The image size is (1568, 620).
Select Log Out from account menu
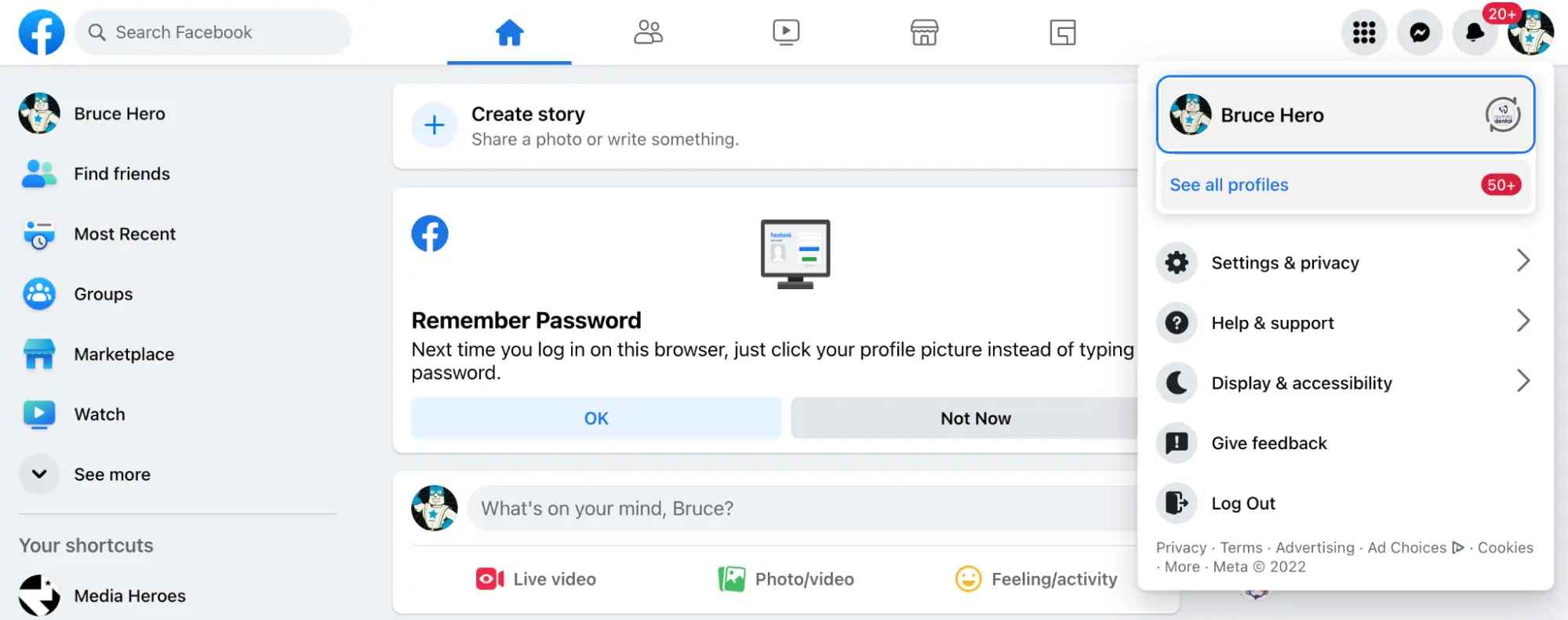pos(1345,503)
